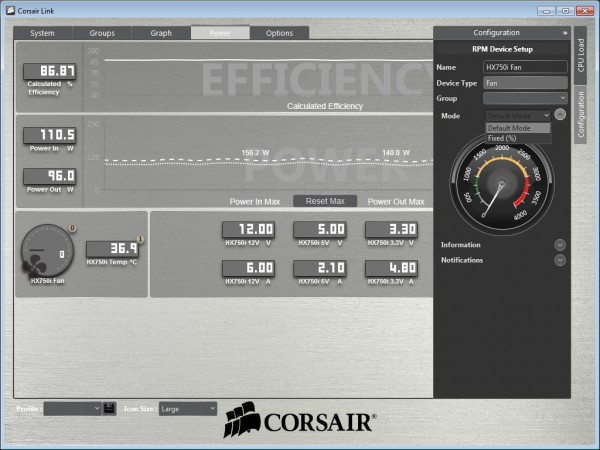
Task: Select the Configuration vertical side tab
Action: (x=580, y=114)
